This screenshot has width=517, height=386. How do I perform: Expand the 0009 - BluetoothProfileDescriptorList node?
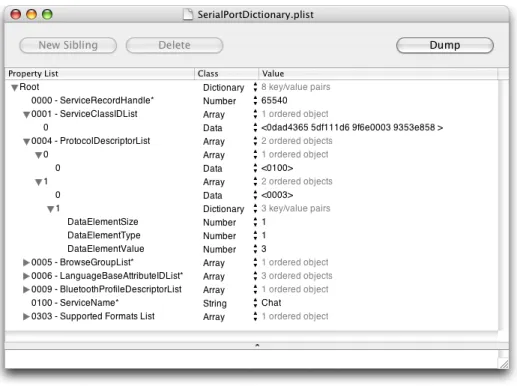point(26,289)
